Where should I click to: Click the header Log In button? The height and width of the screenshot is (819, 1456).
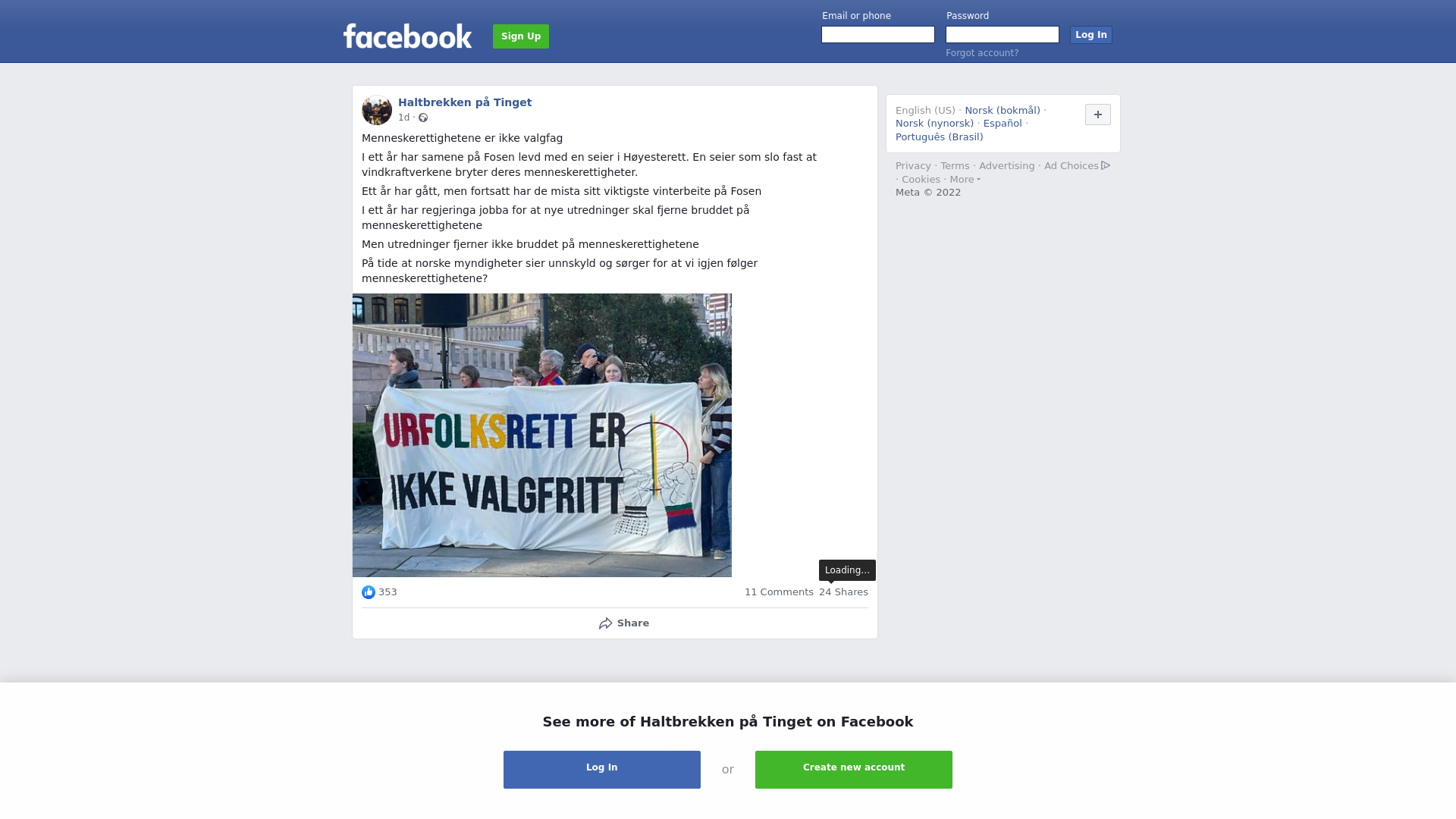tap(1091, 35)
